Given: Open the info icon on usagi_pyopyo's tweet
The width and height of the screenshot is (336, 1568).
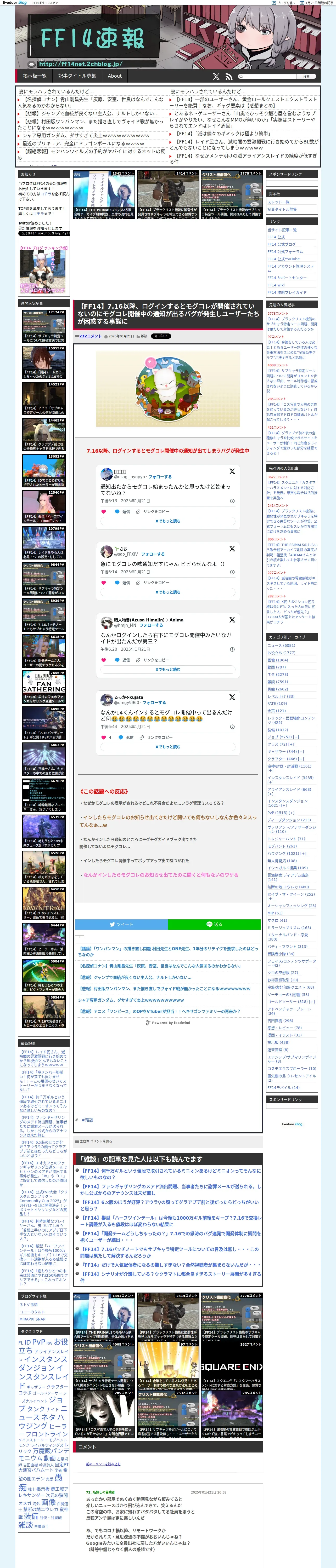Looking at the screenshot, I should pos(232,501).
